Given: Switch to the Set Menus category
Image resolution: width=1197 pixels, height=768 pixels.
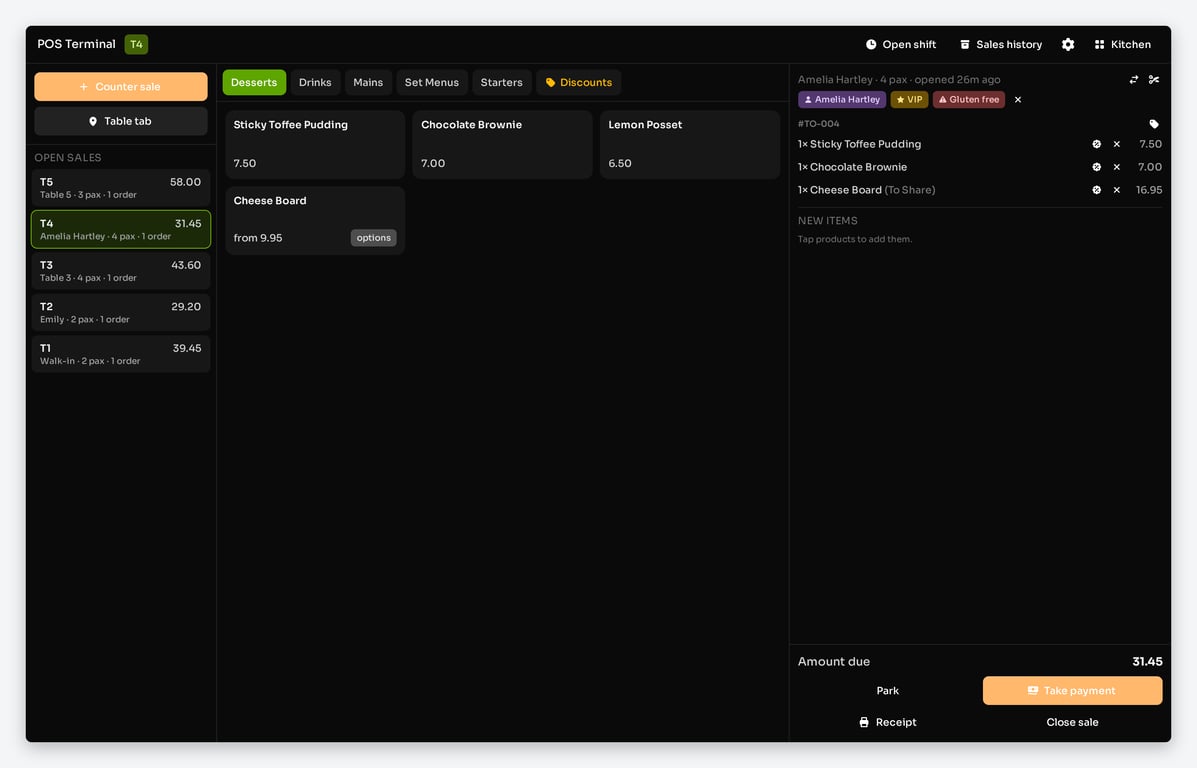Looking at the screenshot, I should 431,82.
